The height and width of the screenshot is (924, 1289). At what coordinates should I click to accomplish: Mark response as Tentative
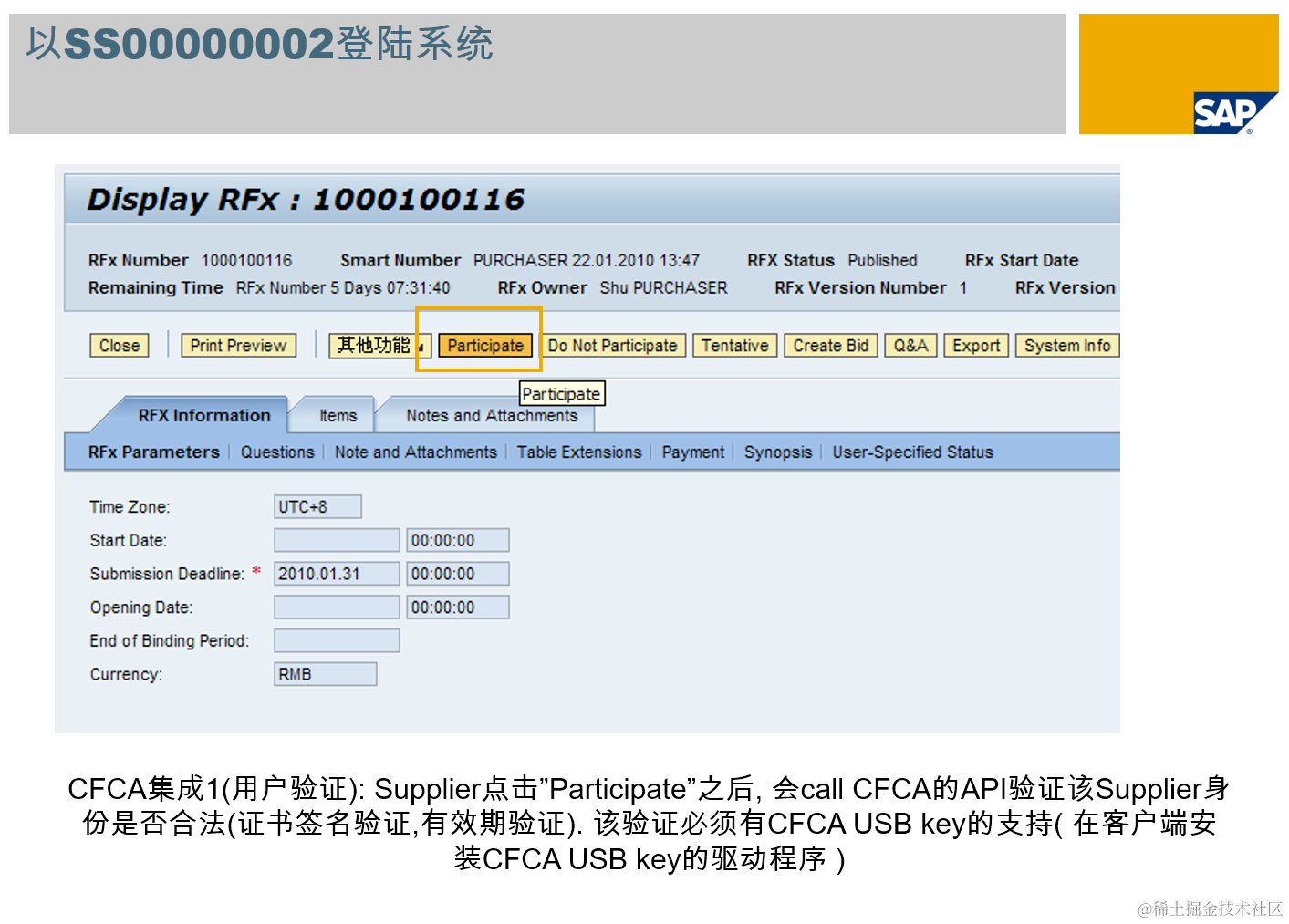tap(735, 346)
